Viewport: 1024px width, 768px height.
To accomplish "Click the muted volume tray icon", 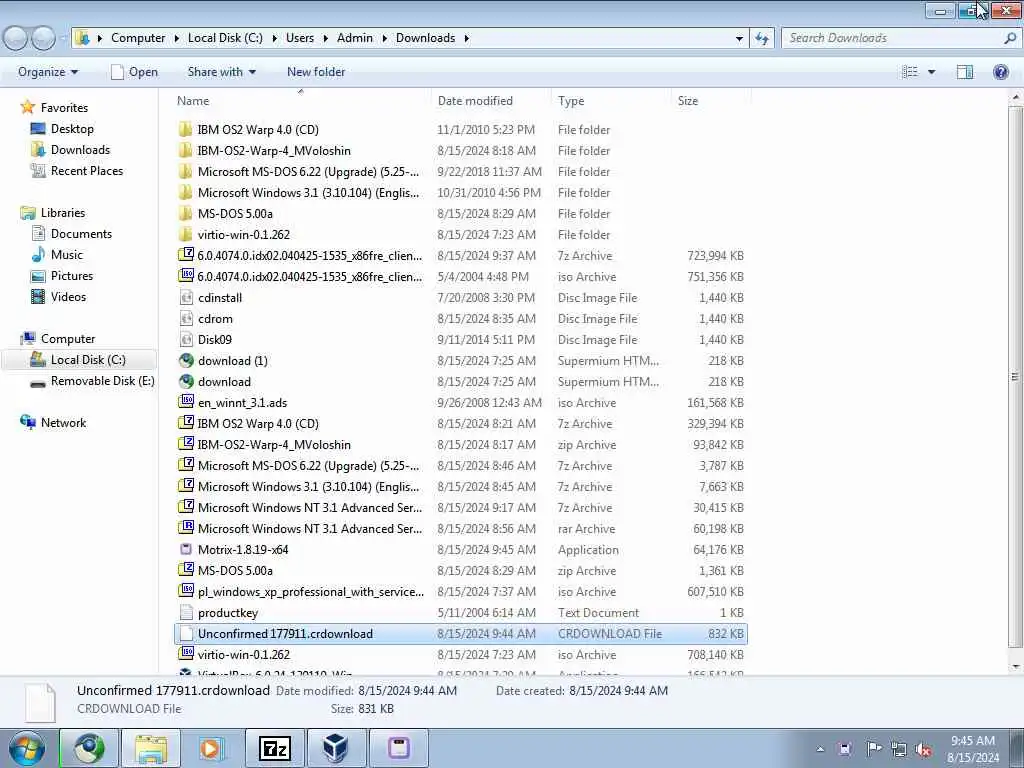I will click(923, 749).
